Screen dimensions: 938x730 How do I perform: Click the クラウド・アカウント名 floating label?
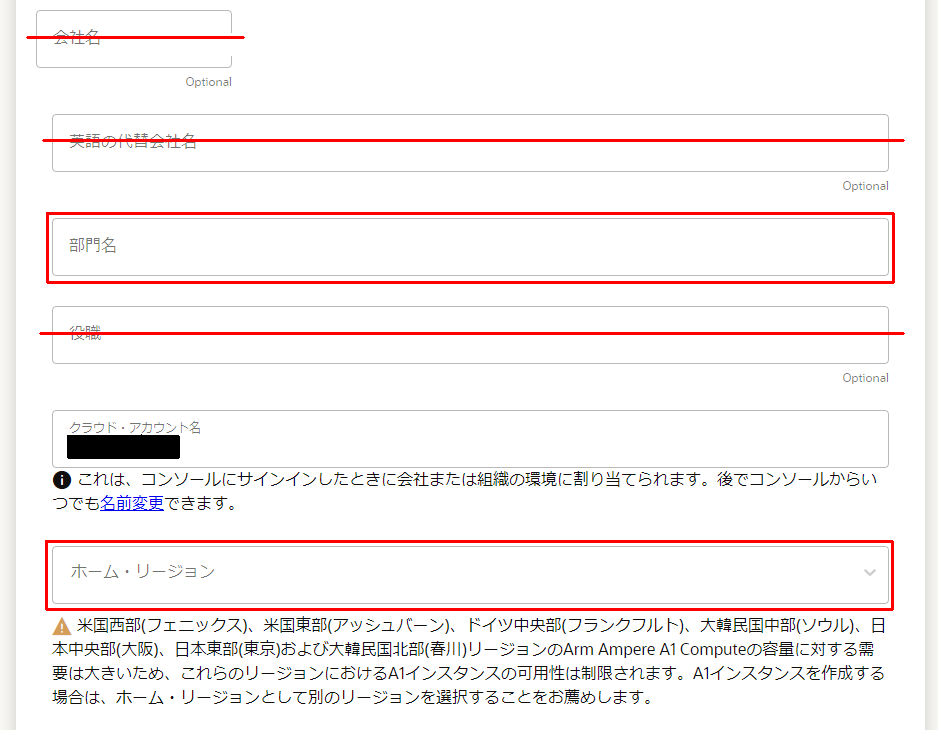click(135, 427)
